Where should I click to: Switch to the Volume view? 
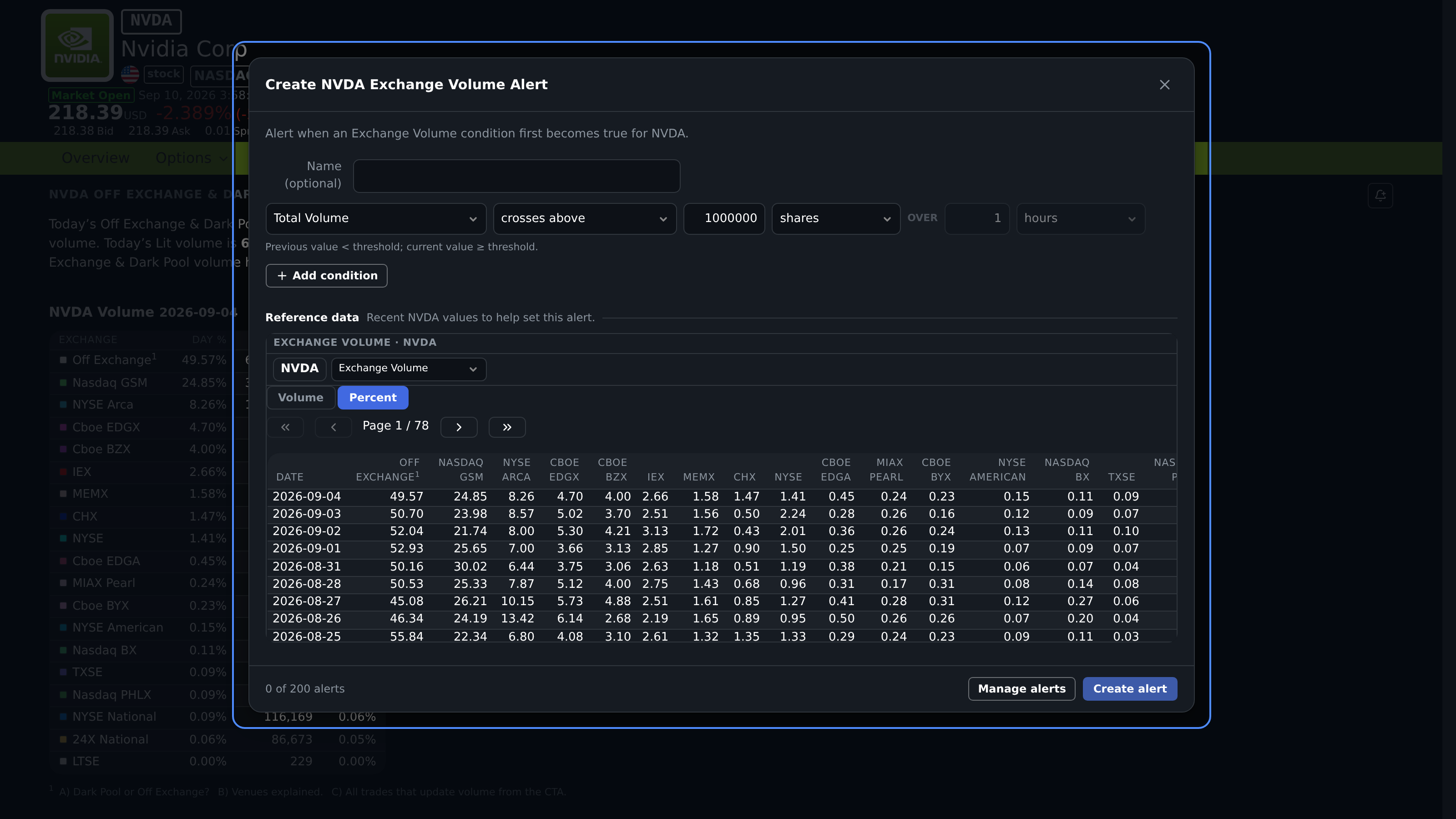301,398
